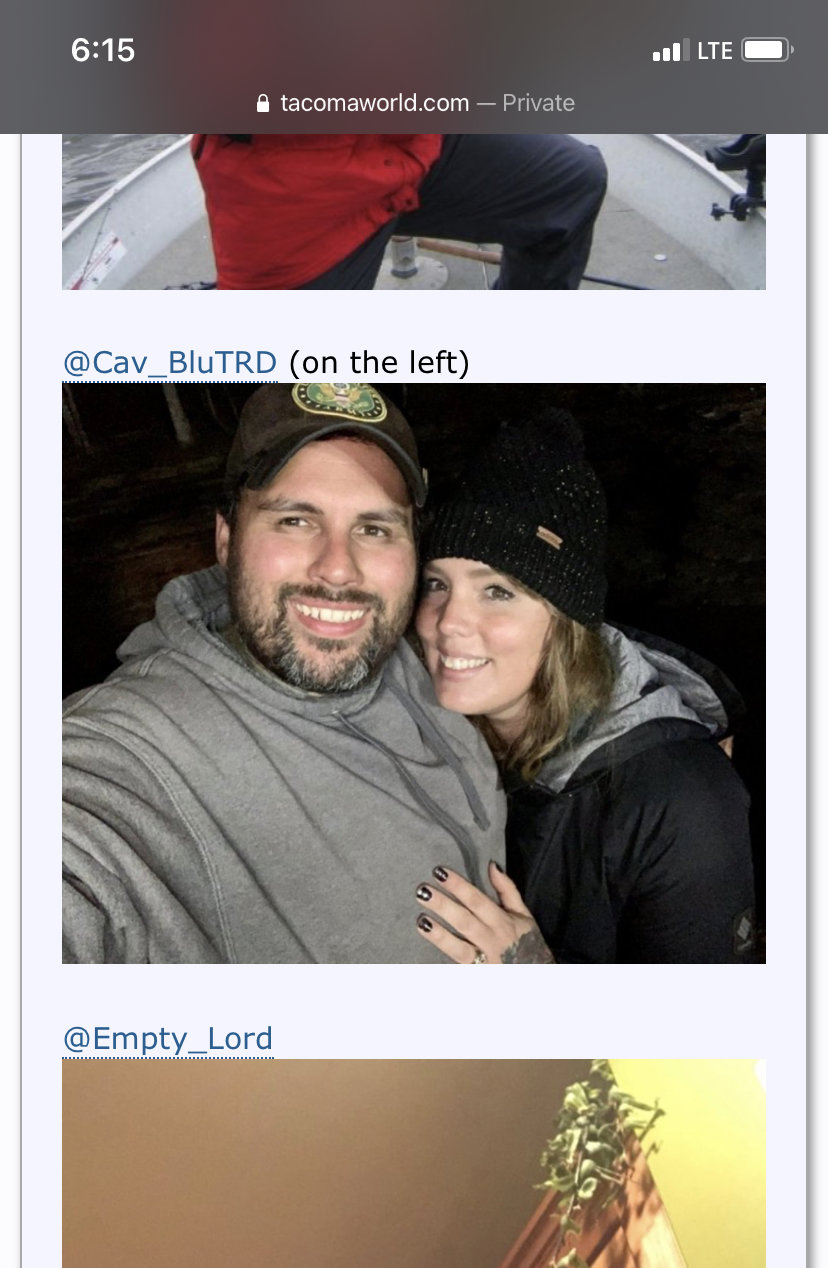Tap the cellular signal bars icon
The height and width of the screenshot is (1268, 828).
670,50
